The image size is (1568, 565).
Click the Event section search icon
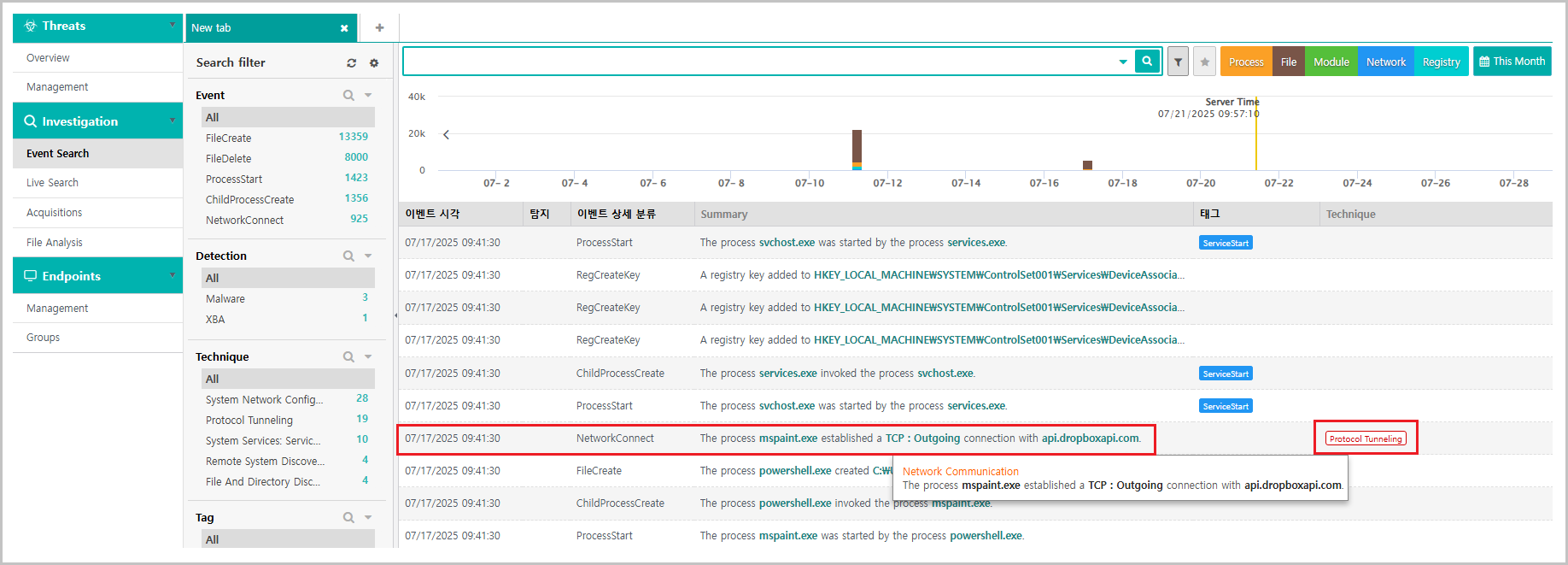pos(348,95)
